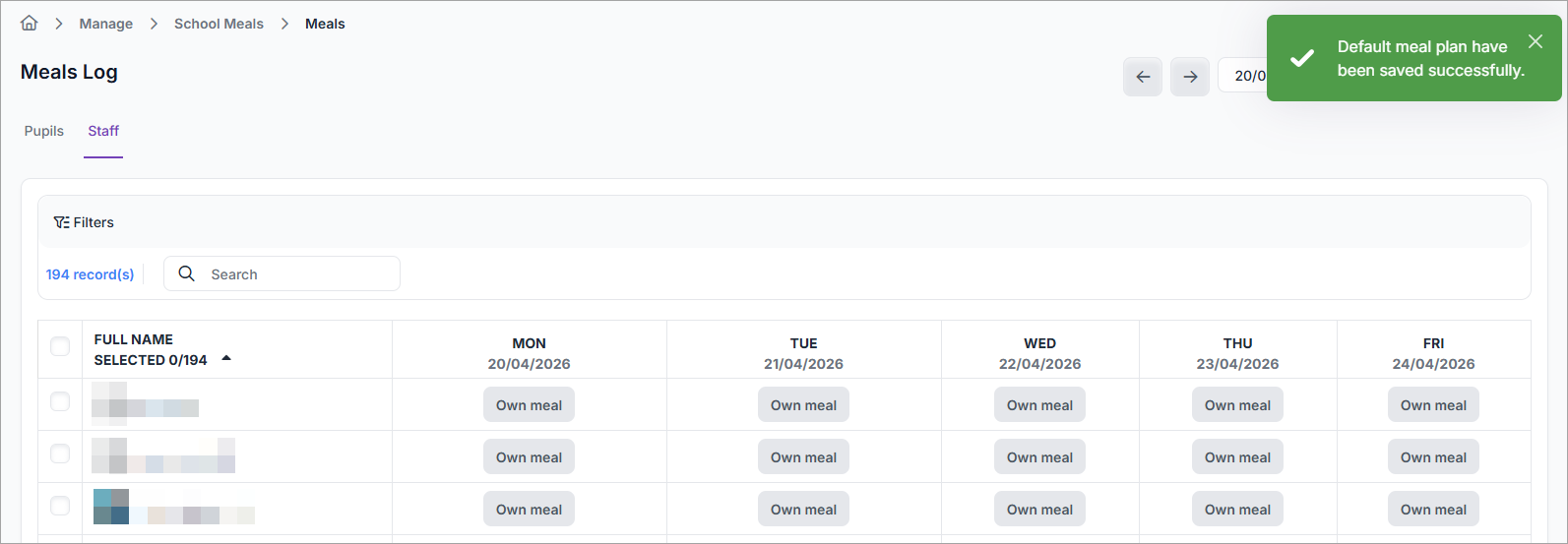Switch to the Pupils tab
The width and height of the screenshot is (1568, 544).
click(44, 131)
